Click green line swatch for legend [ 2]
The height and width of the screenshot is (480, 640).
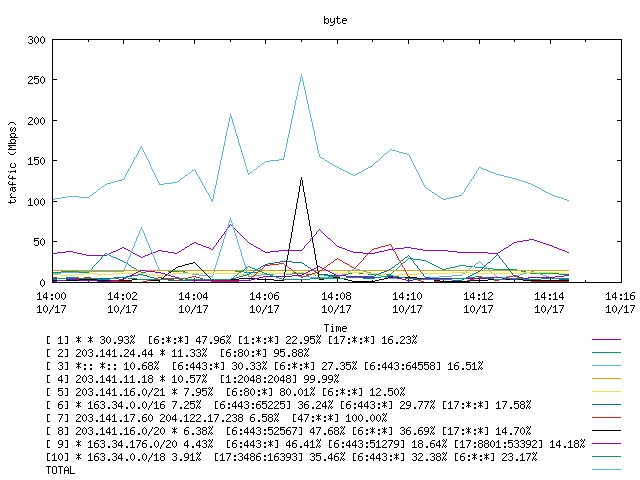pos(606,353)
